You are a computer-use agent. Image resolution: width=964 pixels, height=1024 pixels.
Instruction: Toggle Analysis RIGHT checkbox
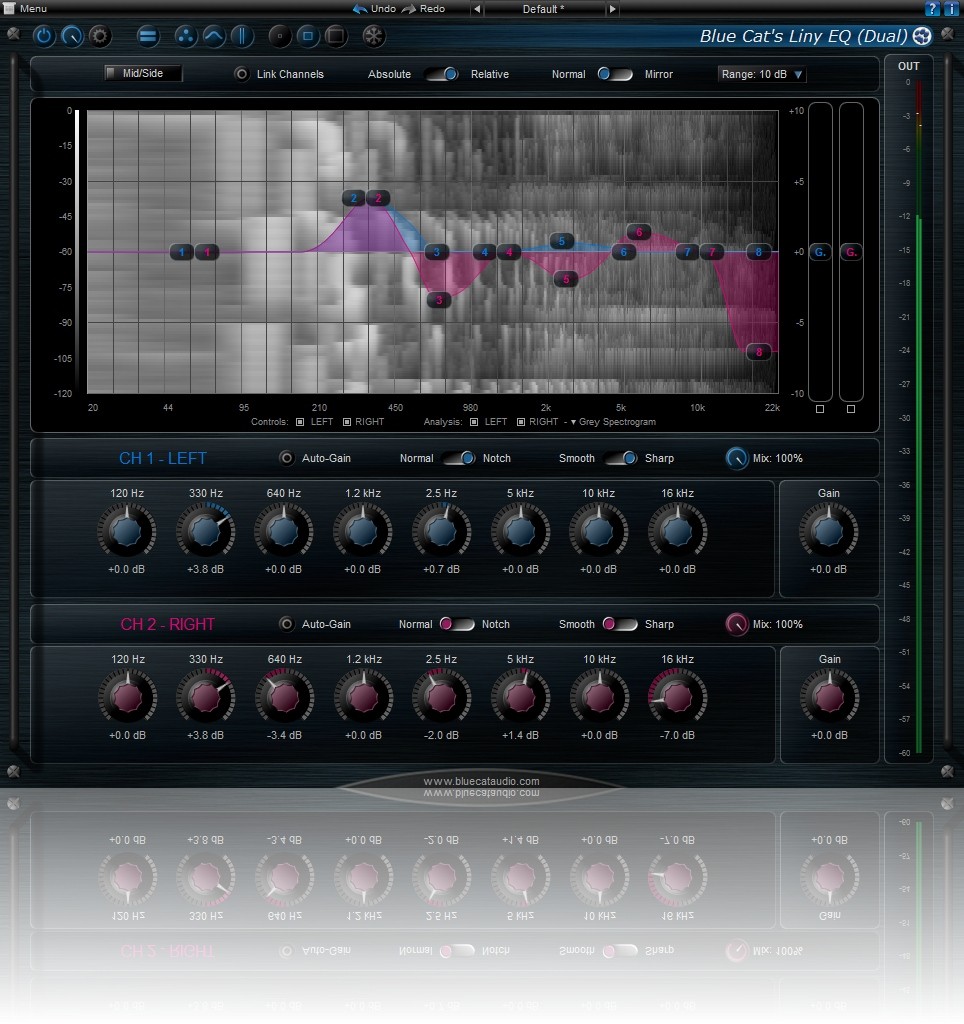(521, 422)
